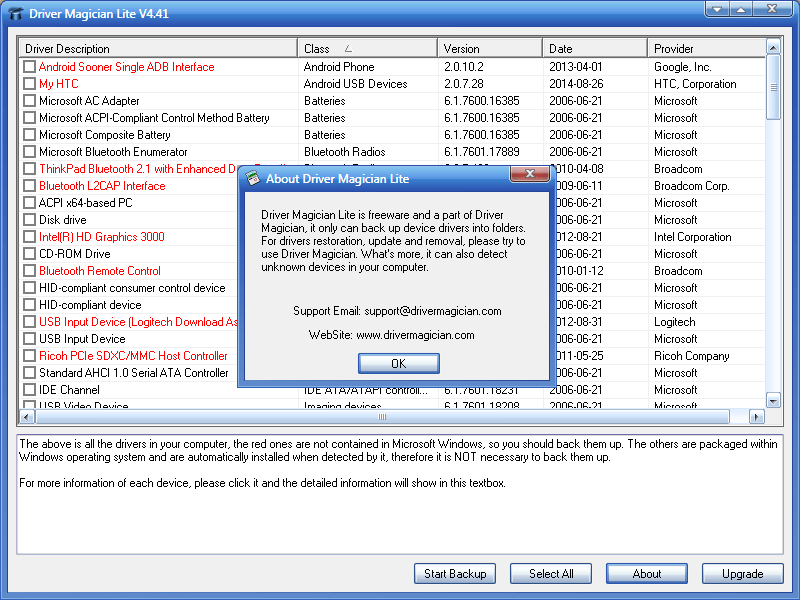Maximize the Driver Magician Lite window

click(x=741, y=9)
